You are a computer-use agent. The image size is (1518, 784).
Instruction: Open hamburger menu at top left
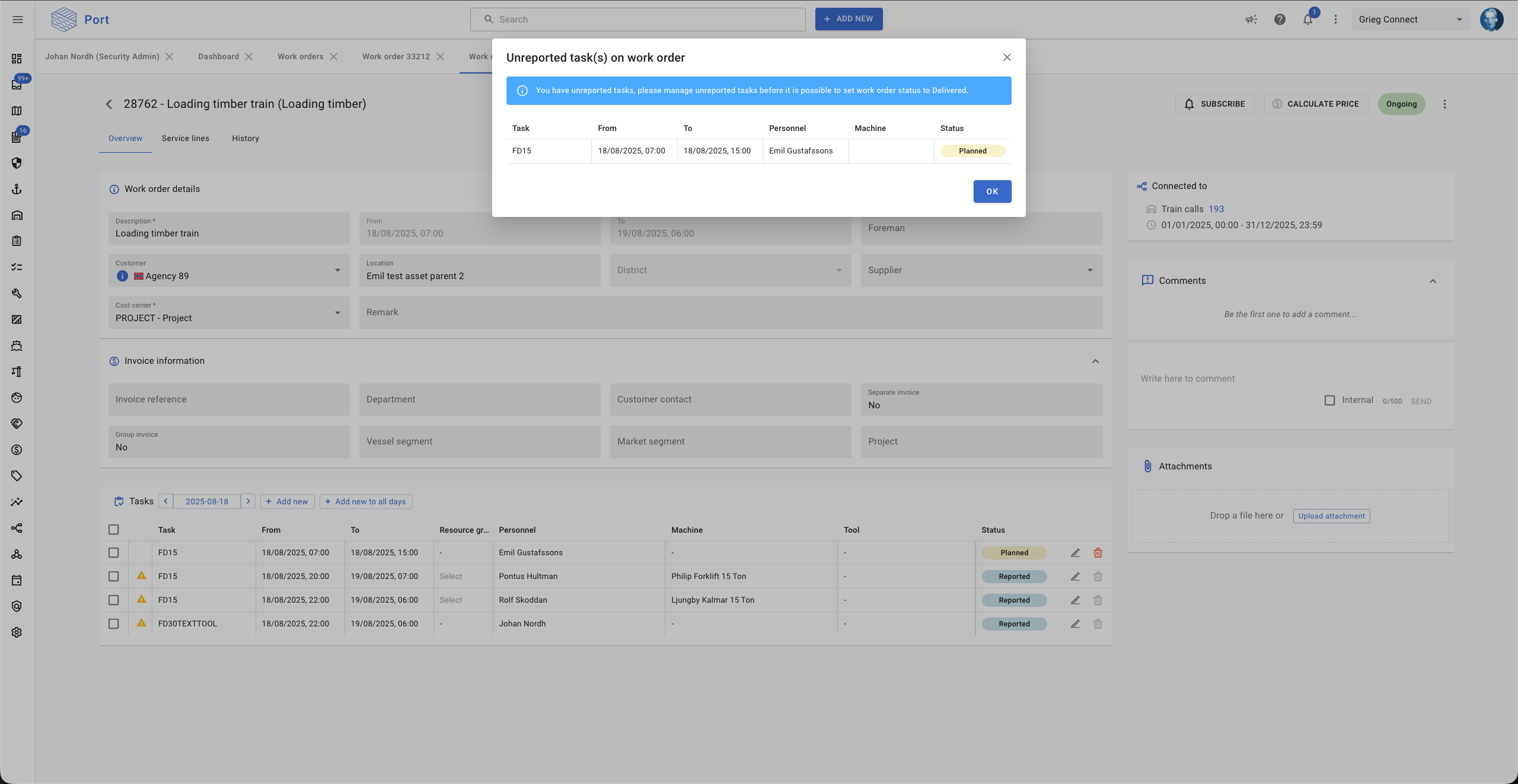click(x=18, y=20)
